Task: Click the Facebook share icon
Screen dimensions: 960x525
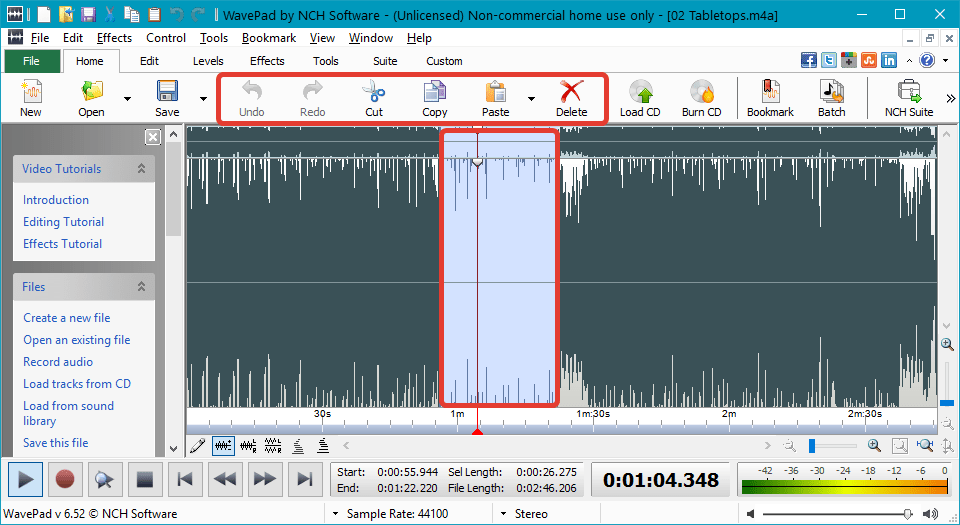Action: click(x=809, y=60)
